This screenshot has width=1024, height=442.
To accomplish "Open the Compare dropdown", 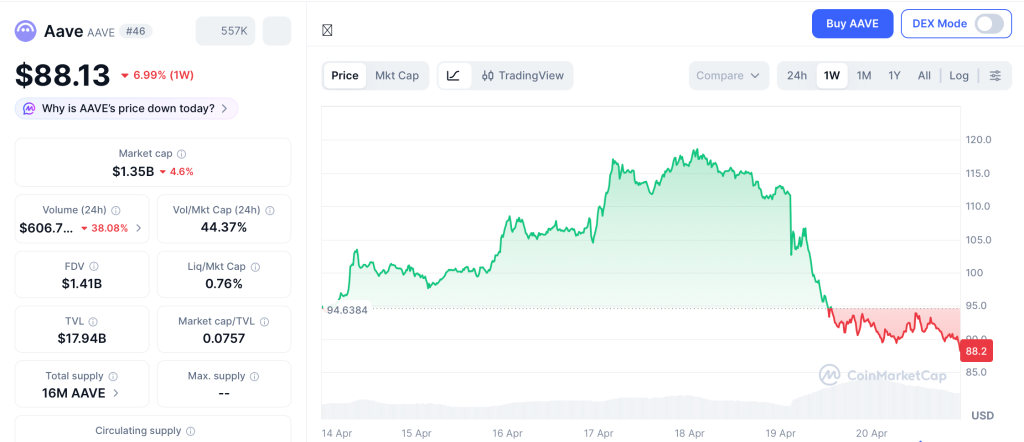I will click(729, 76).
